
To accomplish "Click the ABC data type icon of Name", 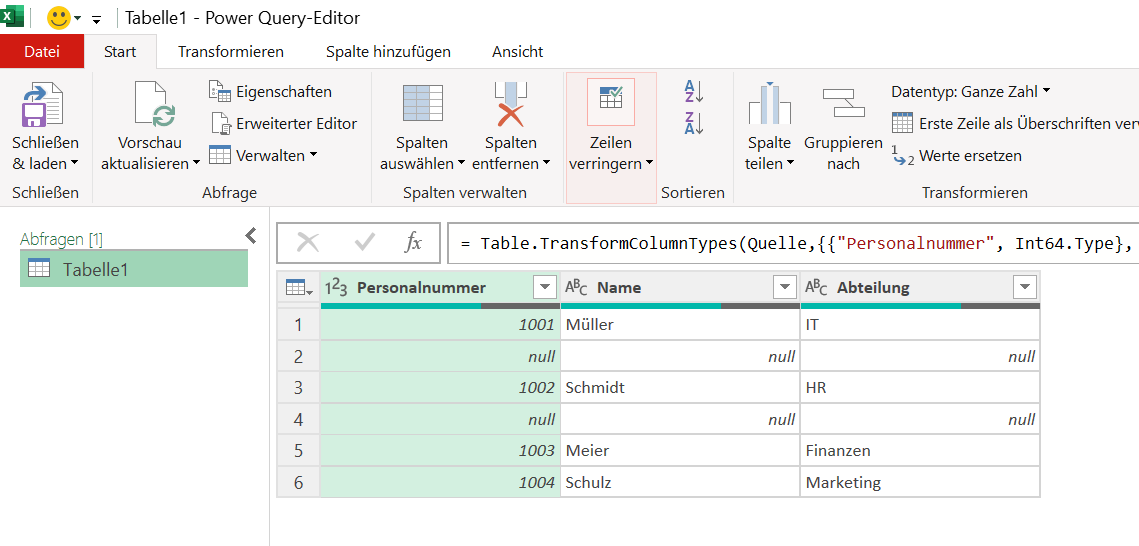I will pyautogui.click(x=576, y=288).
